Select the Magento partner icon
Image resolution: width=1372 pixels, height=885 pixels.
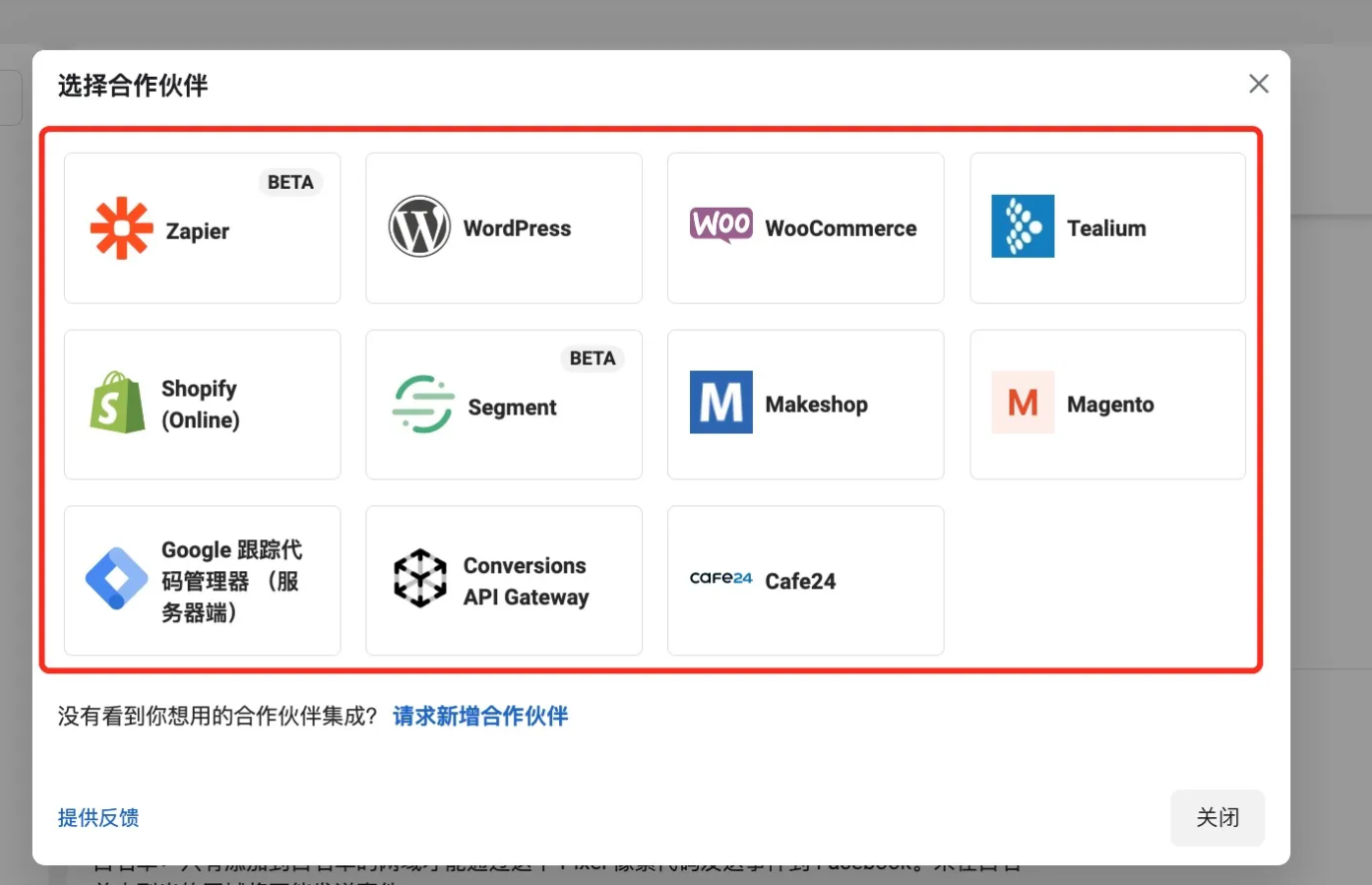pyautogui.click(x=1023, y=402)
